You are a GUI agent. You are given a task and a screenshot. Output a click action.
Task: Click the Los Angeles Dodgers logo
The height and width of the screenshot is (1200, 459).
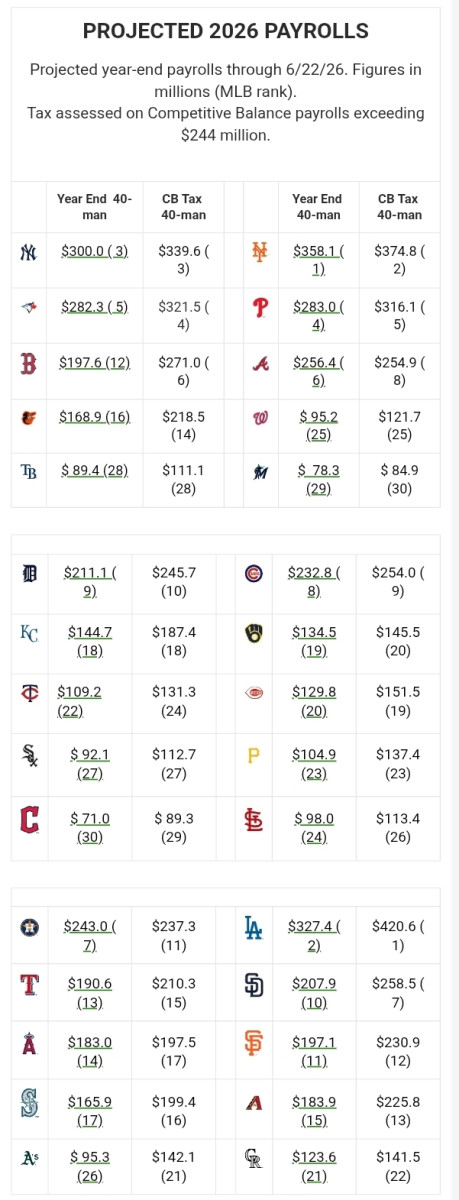[254, 928]
